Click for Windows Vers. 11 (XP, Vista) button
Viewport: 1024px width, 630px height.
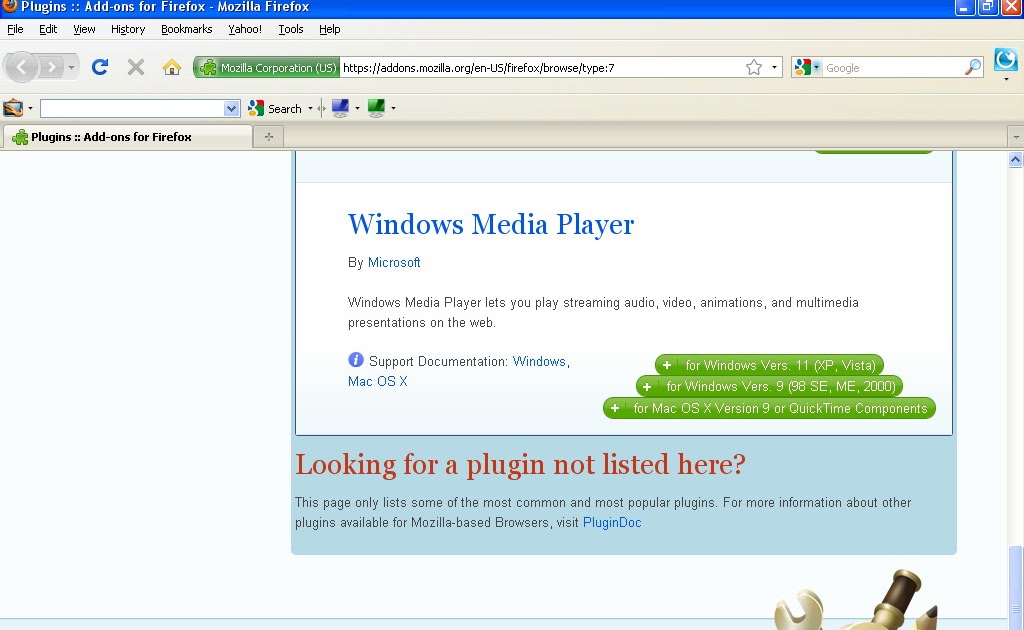[769, 365]
